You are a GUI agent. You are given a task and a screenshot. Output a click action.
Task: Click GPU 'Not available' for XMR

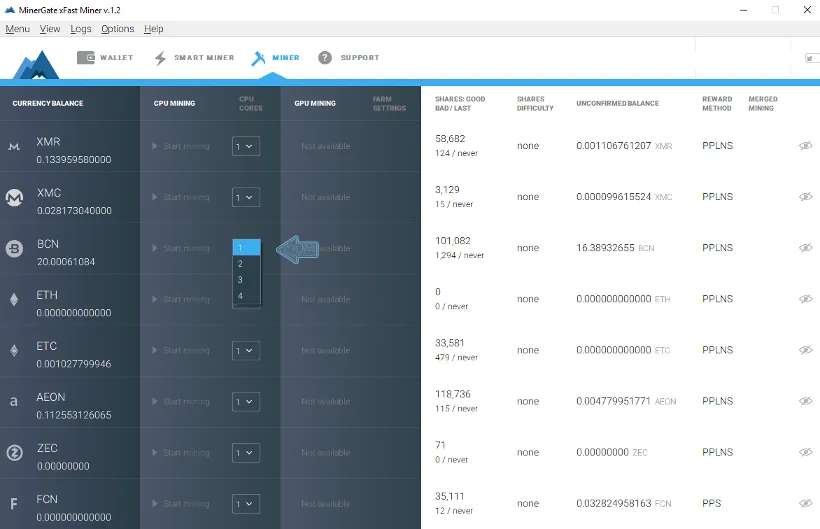tap(325, 146)
